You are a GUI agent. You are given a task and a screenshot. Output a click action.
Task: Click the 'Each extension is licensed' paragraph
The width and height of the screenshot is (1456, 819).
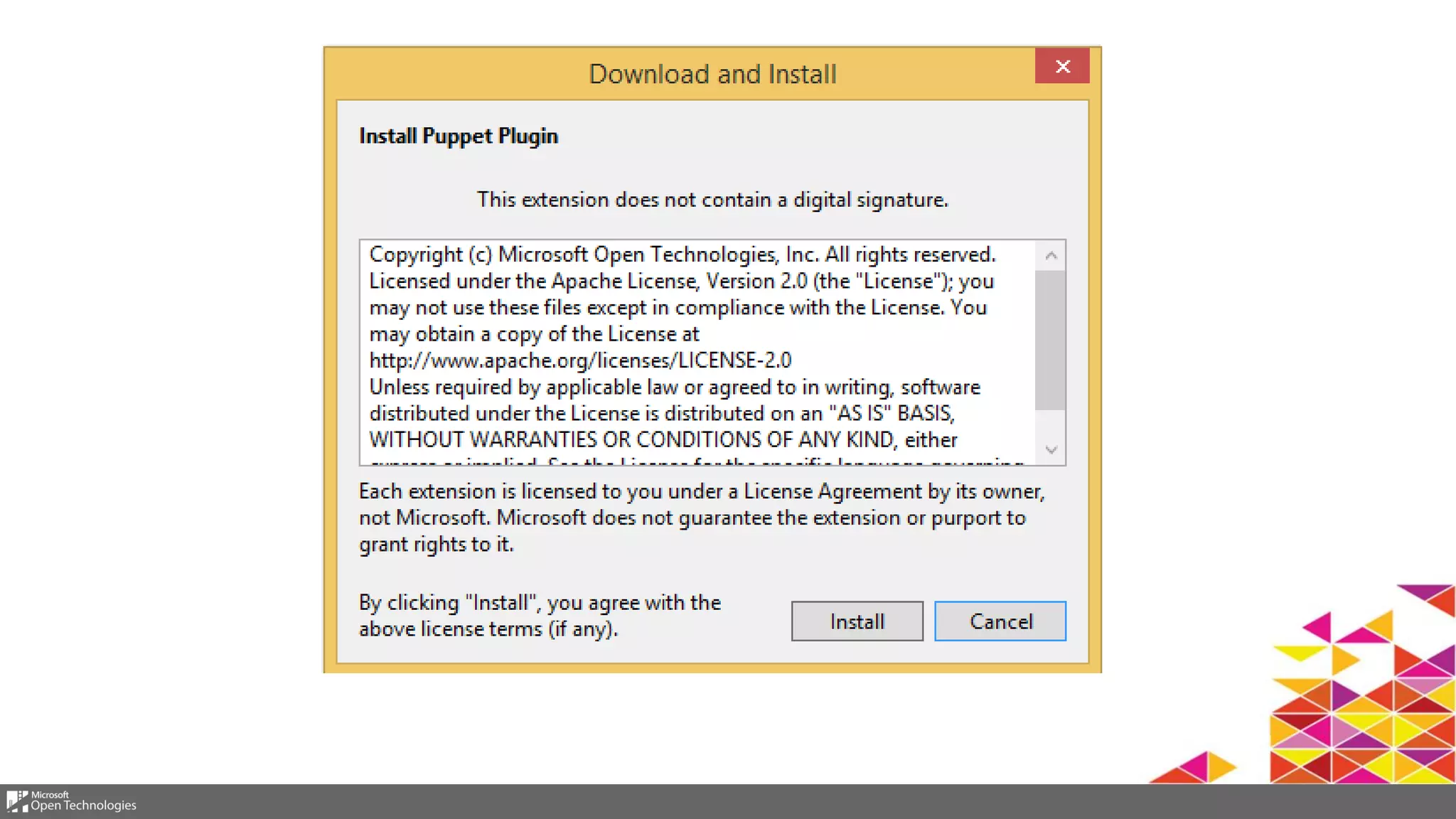pyautogui.click(x=701, y=518)
